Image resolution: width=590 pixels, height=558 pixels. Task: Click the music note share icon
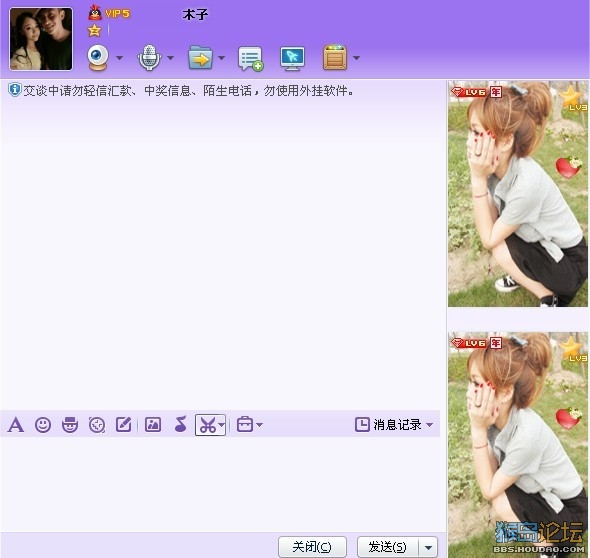pos(181,424)
